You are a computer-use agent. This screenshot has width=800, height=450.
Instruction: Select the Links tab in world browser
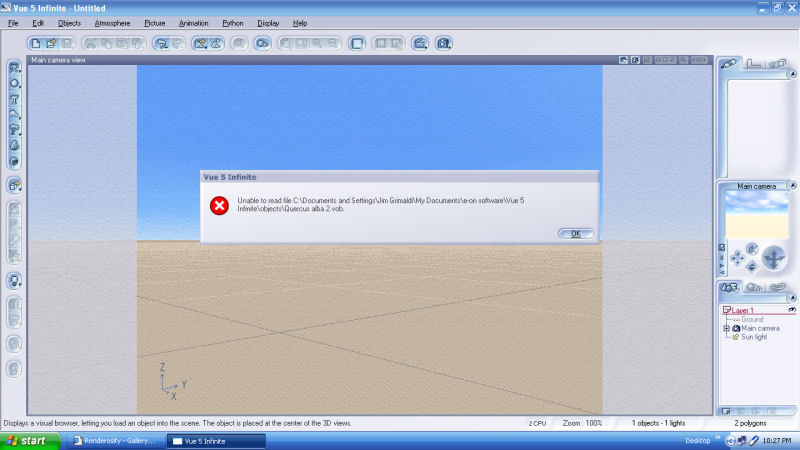(778, 288)
